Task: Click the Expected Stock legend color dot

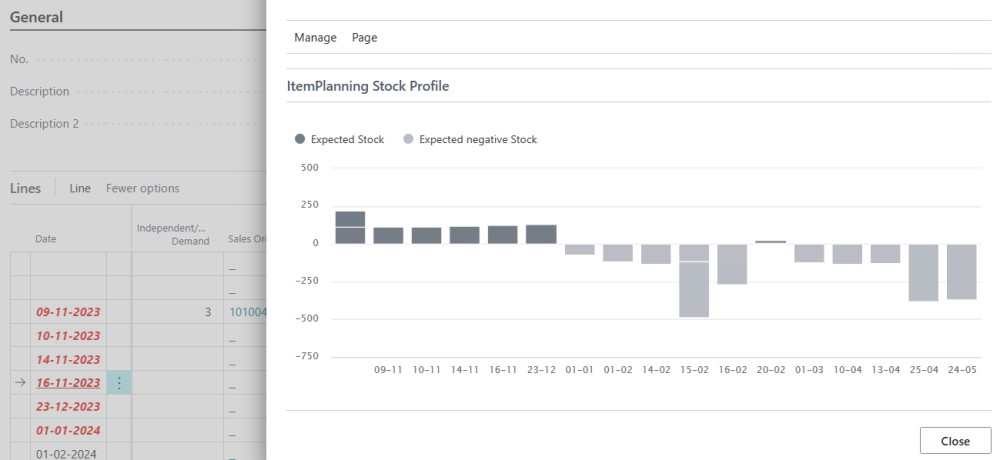Action: (300, 140)
